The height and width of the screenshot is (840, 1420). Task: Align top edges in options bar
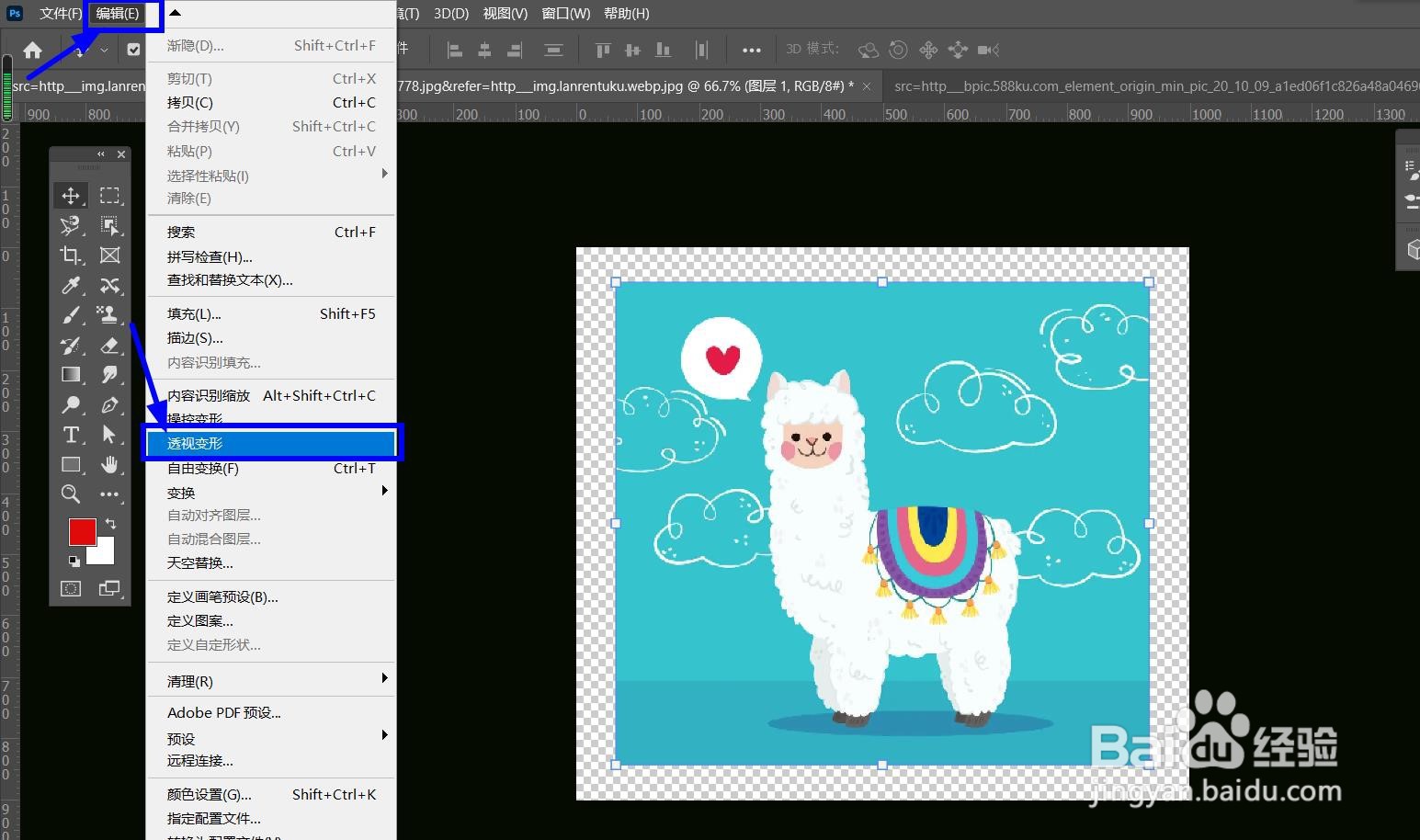602,50
